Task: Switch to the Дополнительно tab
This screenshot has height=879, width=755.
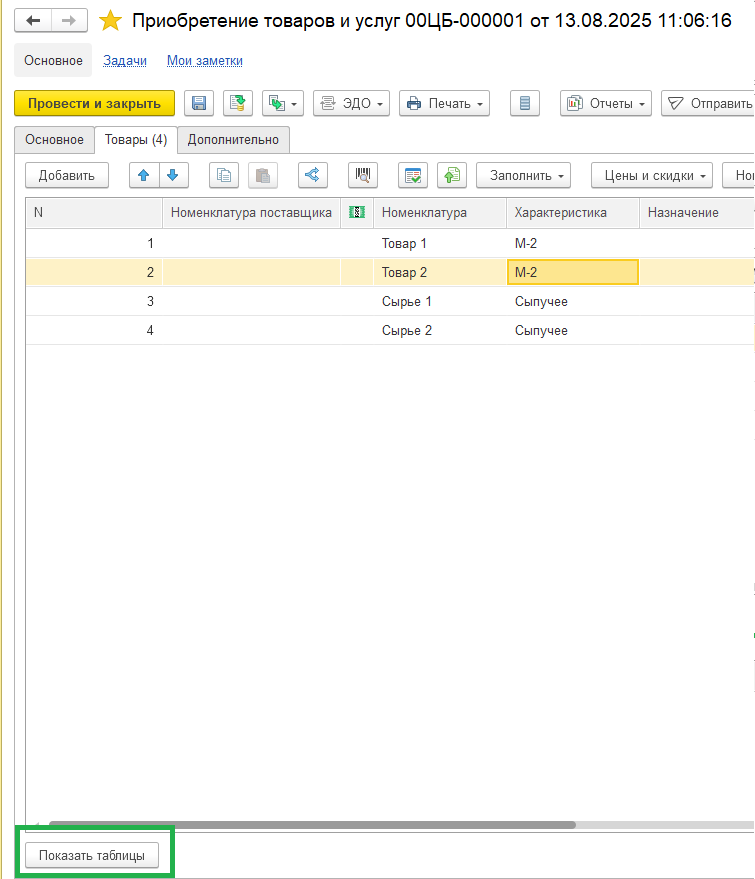Action: 233,140
